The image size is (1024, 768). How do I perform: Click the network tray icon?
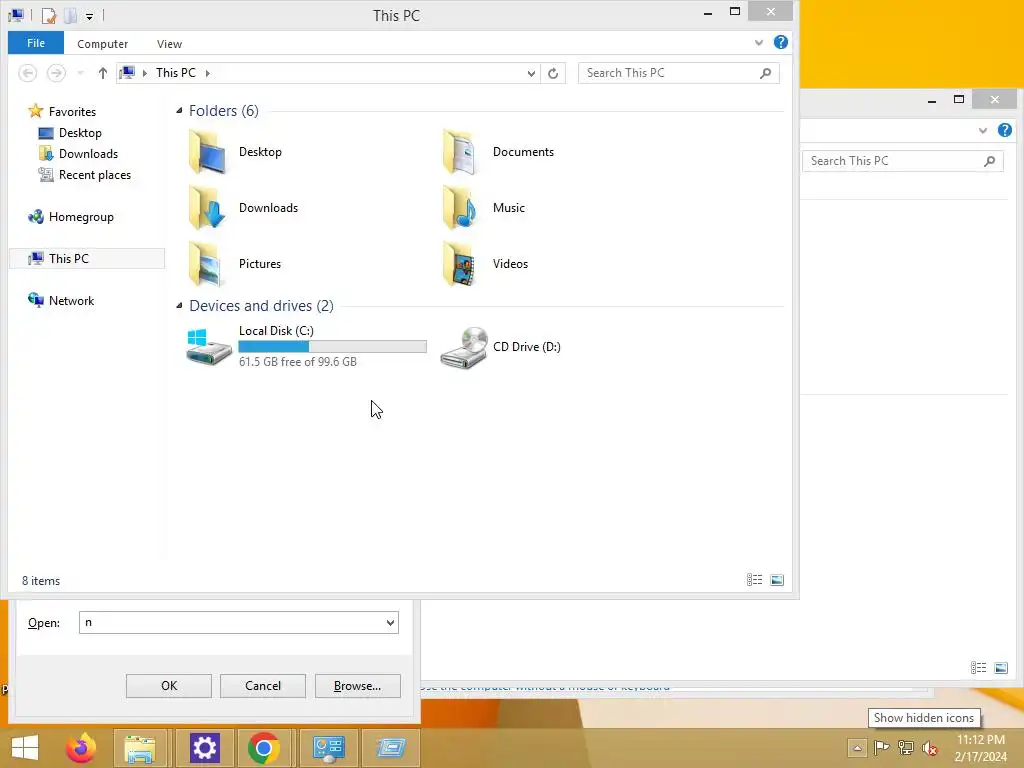click(x=906, y=748)
